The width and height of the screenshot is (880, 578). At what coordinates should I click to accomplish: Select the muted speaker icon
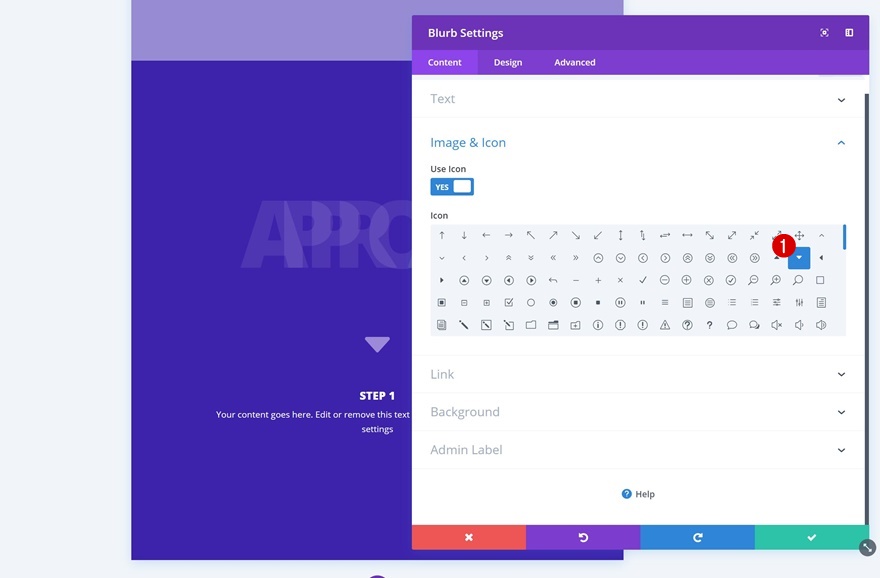point(777,325)
